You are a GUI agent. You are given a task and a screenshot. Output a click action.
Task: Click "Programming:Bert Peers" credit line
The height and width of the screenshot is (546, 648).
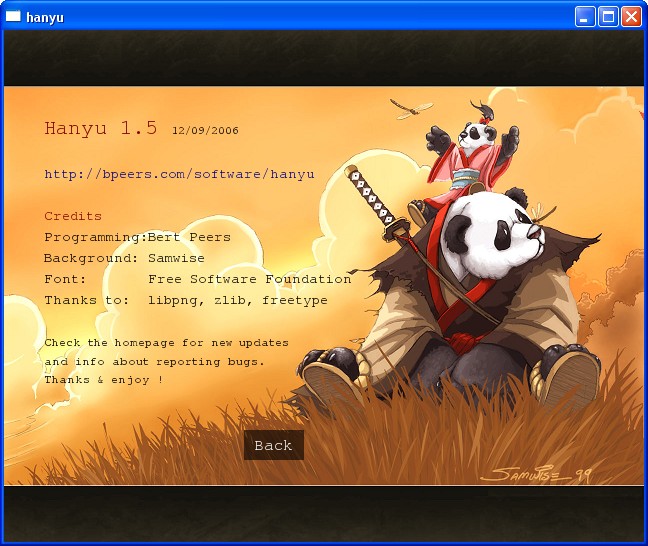point(137,237)
